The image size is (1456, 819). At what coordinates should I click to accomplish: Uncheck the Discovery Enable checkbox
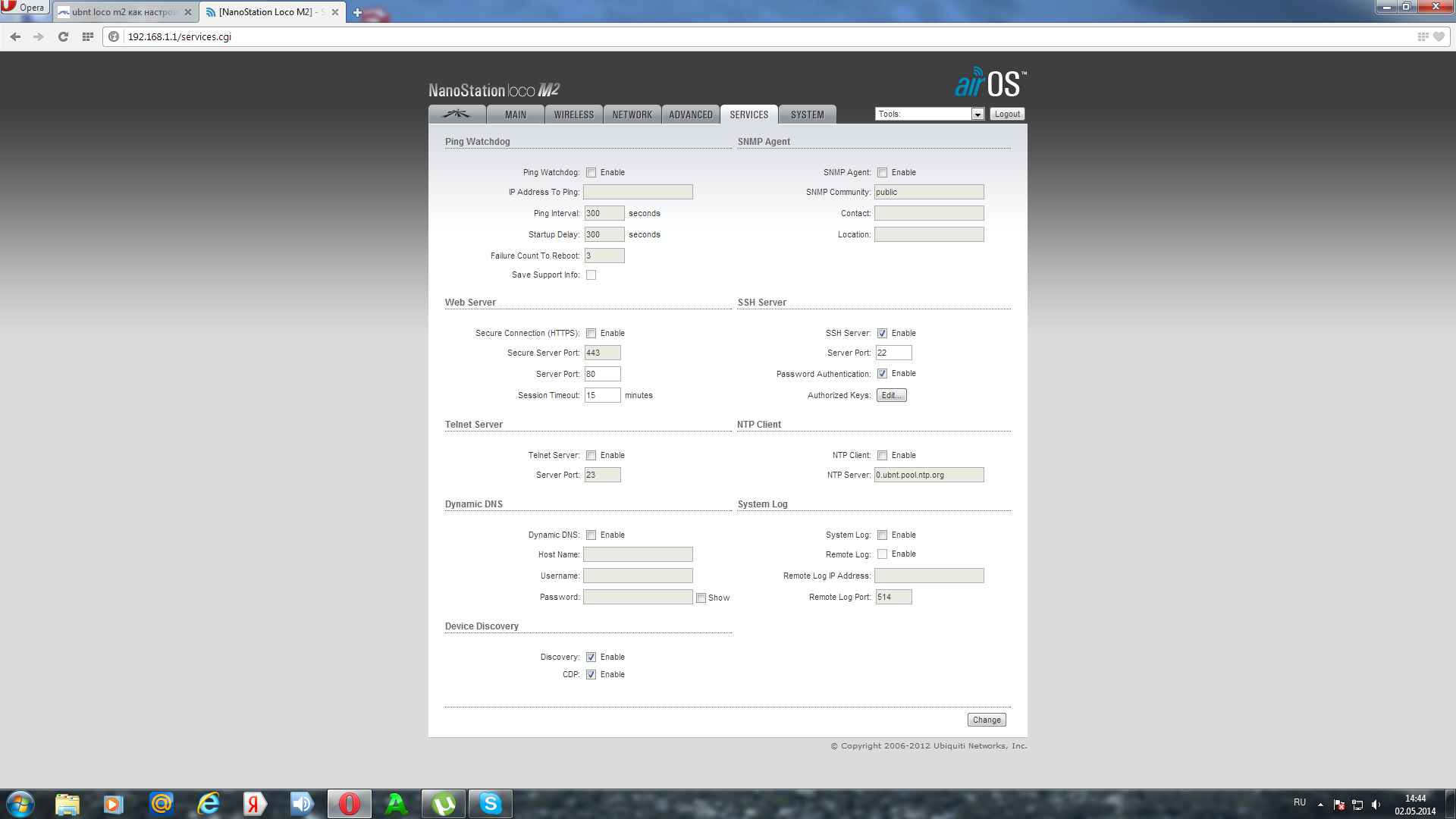[x=591, y=657]
